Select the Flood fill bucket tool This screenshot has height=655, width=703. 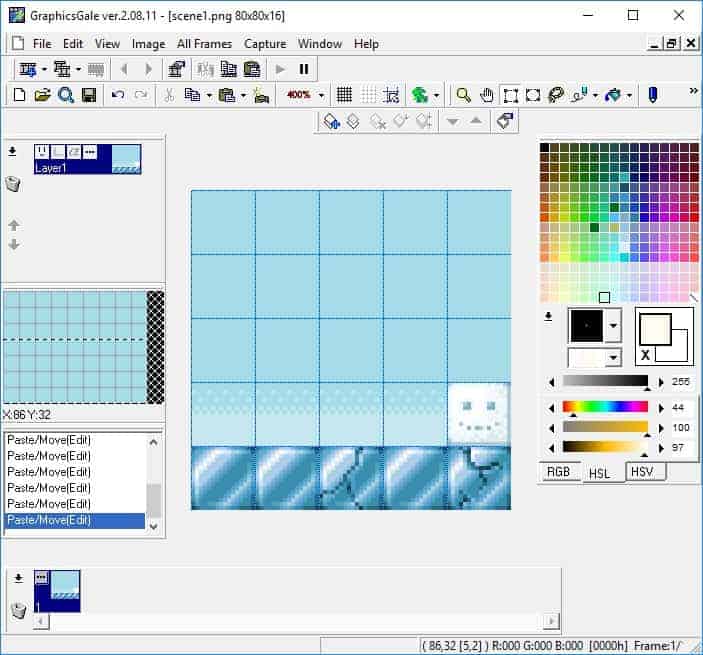pos(613,95)
